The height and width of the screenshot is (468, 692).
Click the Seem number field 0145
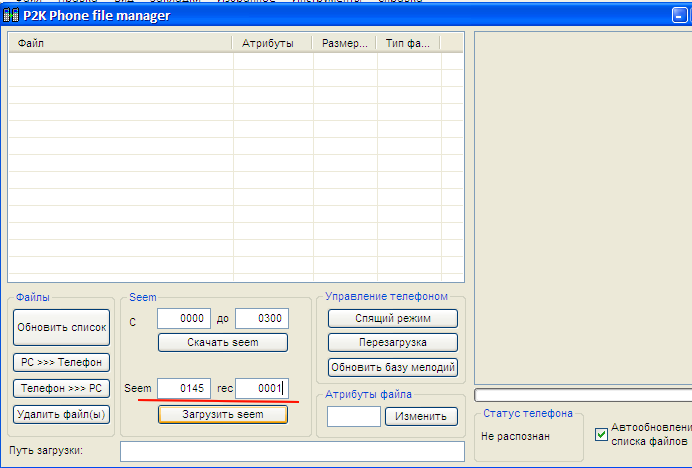pyautogui.click(x=184, y=389)
